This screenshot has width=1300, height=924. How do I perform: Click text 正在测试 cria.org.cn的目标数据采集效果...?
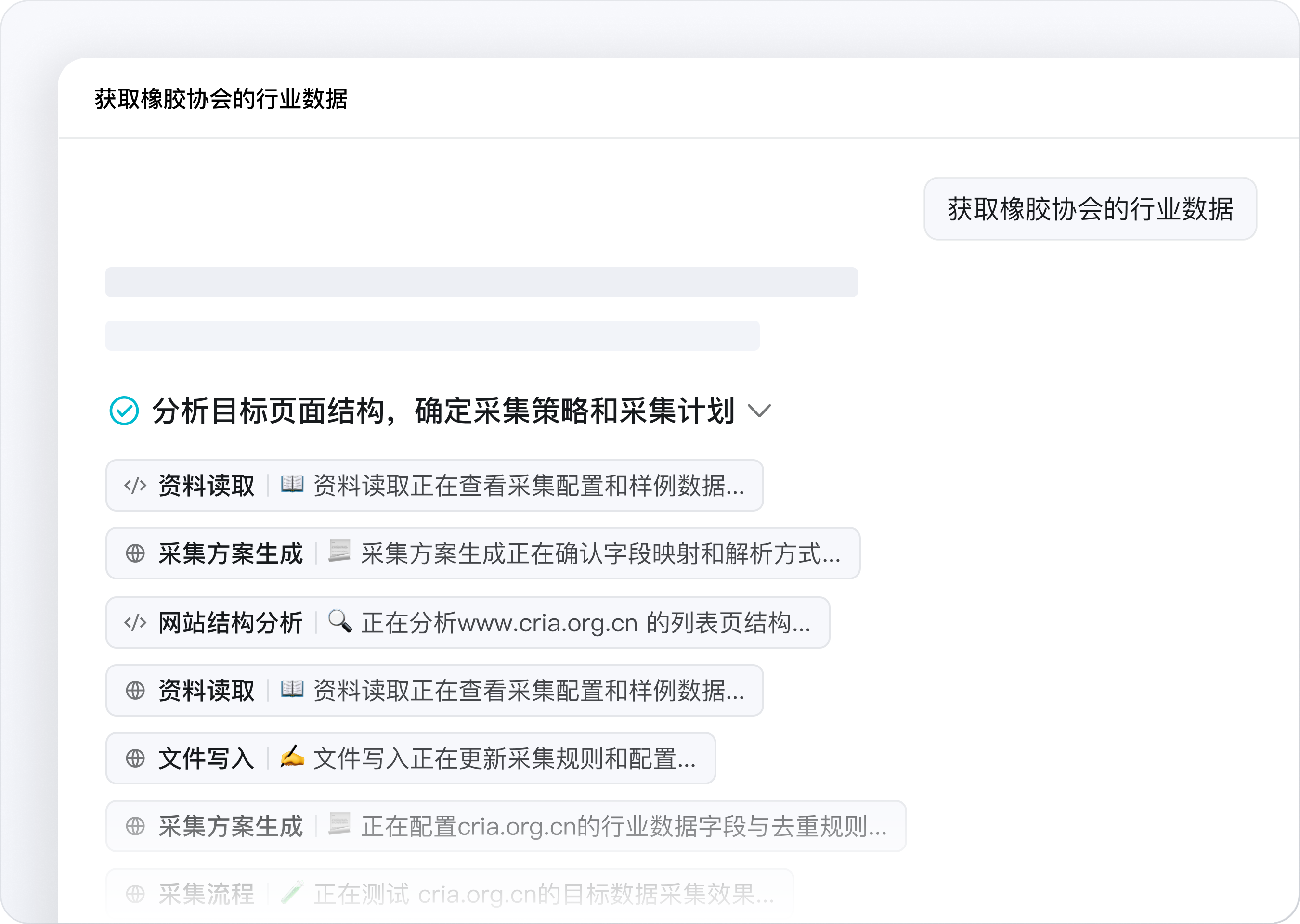tap(544, 895)
